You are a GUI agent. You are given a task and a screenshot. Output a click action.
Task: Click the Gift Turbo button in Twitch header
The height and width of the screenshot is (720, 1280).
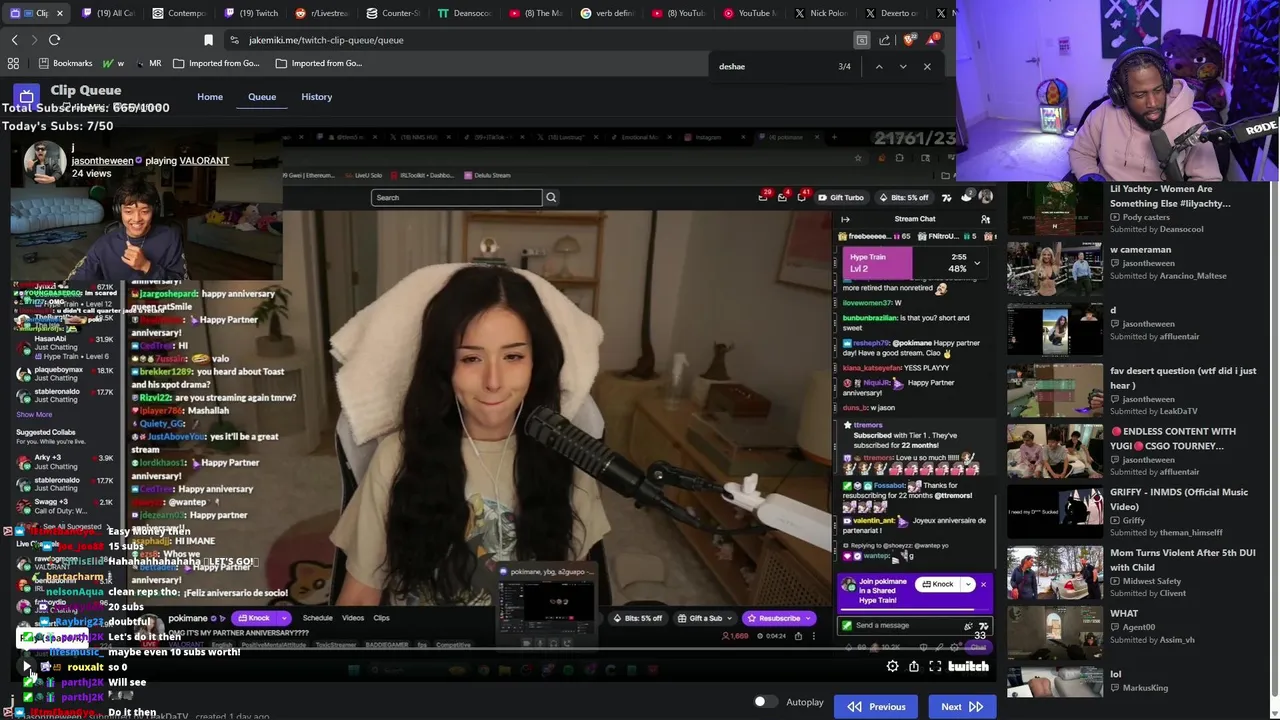(x=841, y=198)
